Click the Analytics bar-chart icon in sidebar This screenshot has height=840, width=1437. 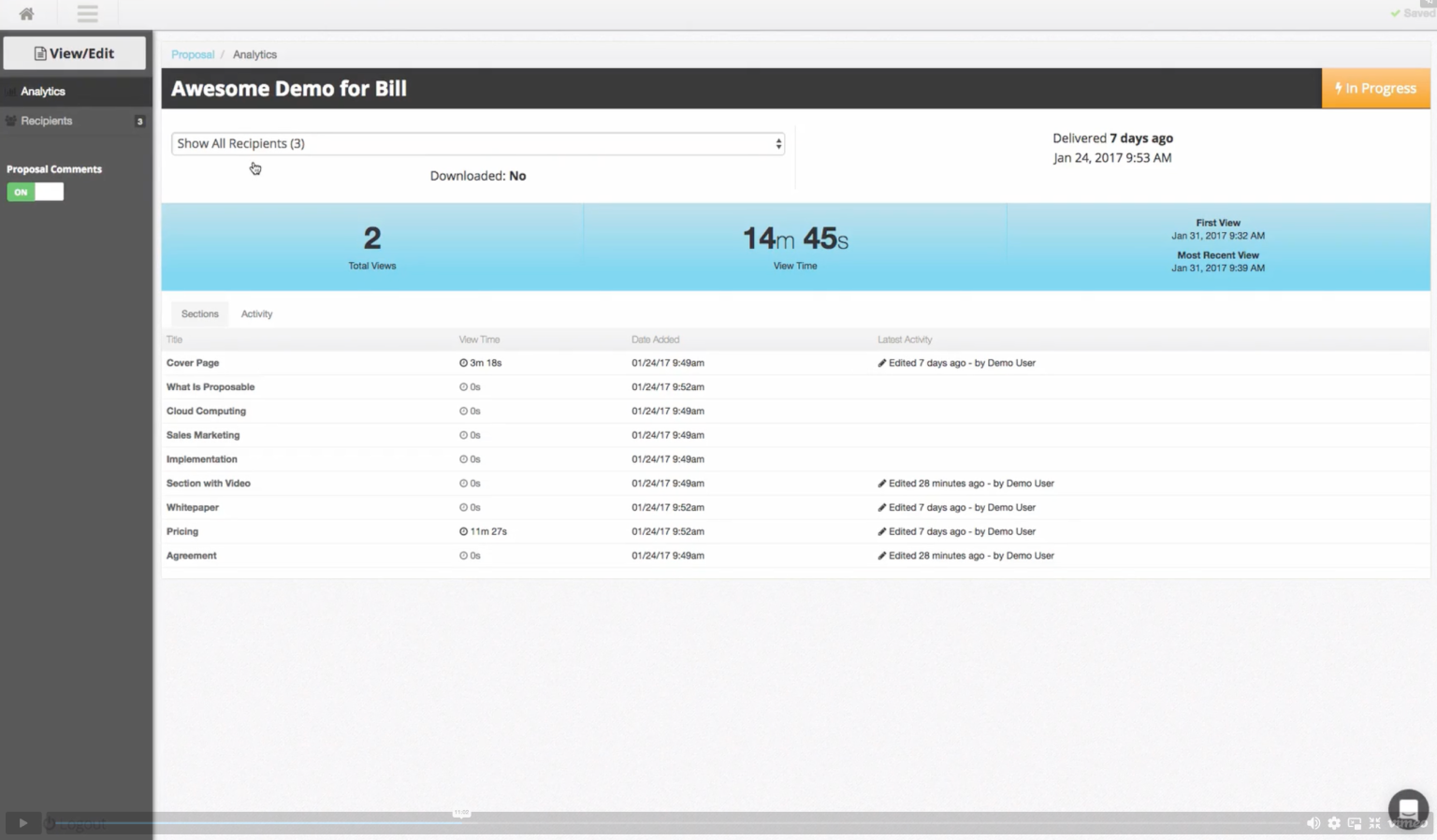9,91
